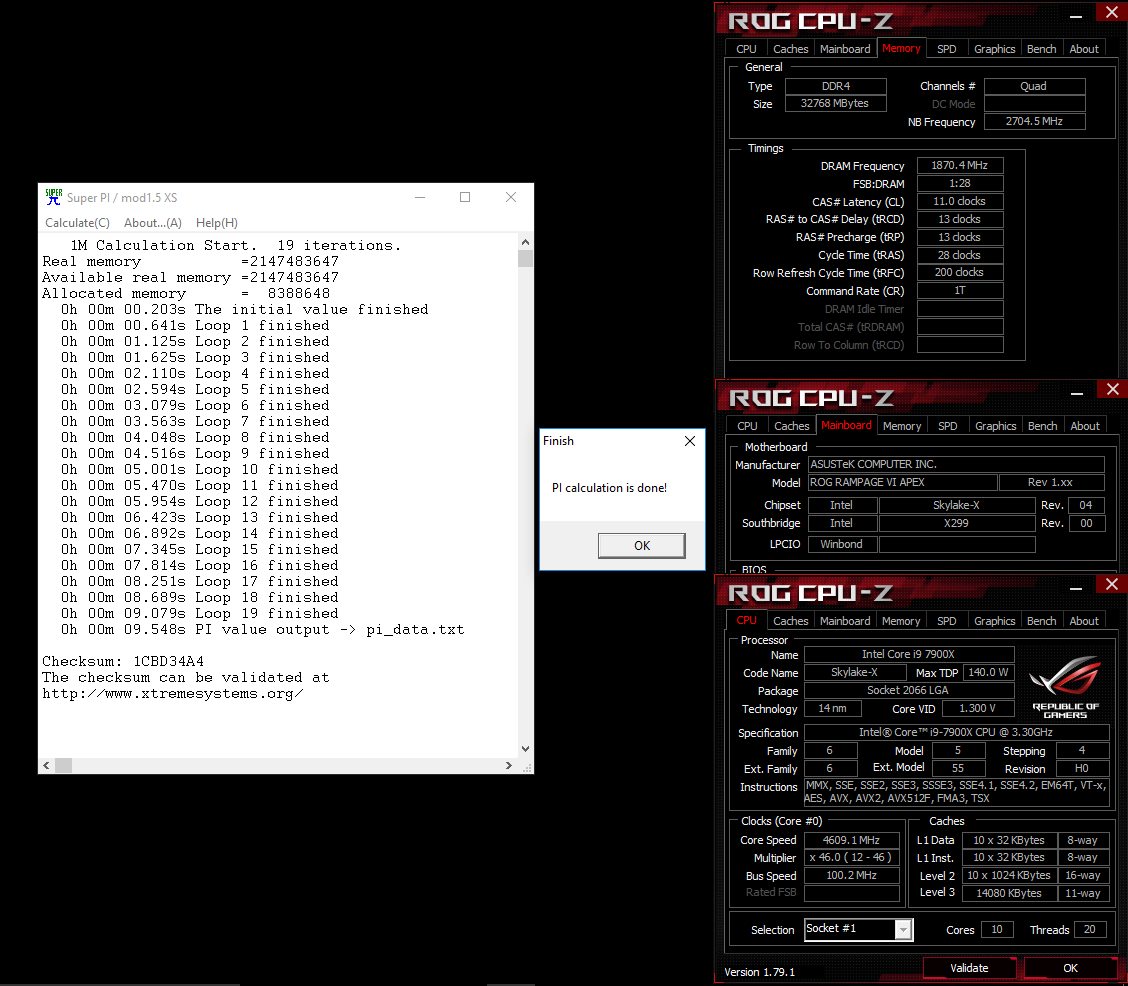Close the Super PI window

pyautogui.click(x=511, y=197)
